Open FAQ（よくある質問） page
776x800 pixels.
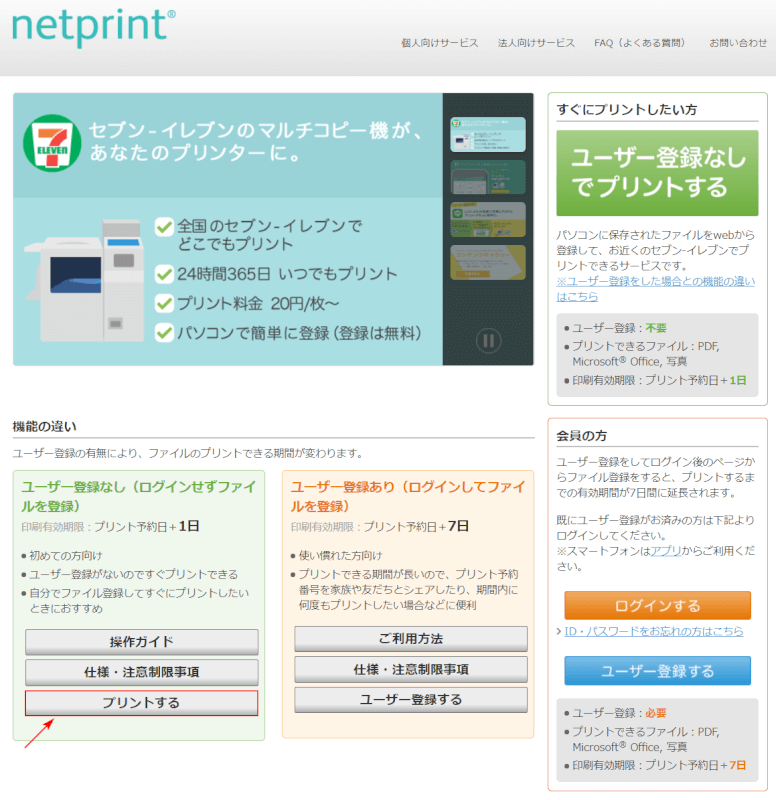click(x=641, y=43)
